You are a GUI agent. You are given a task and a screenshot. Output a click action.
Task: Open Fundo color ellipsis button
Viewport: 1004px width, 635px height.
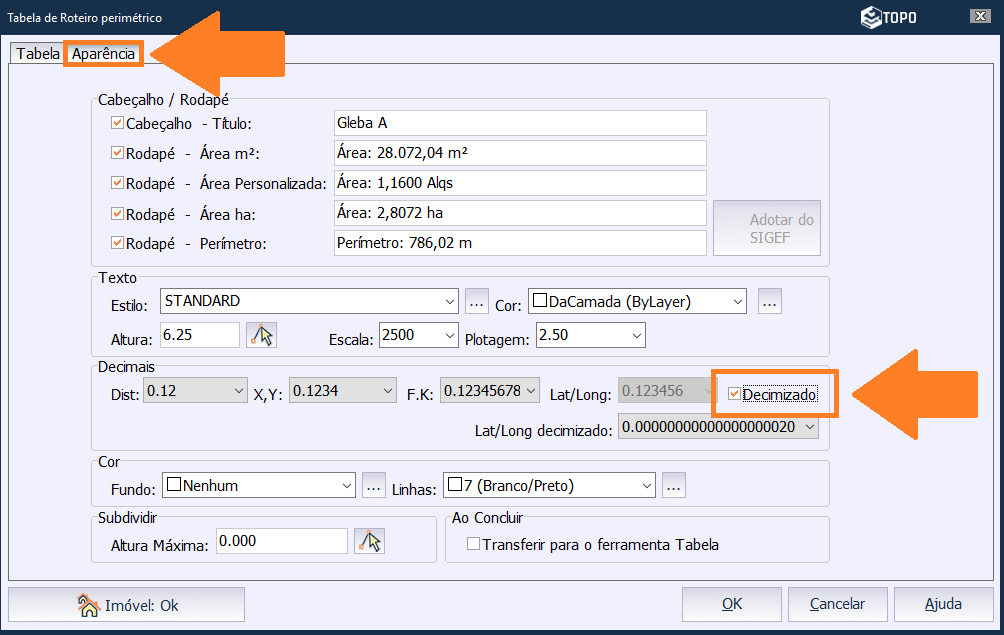[373, 486]
